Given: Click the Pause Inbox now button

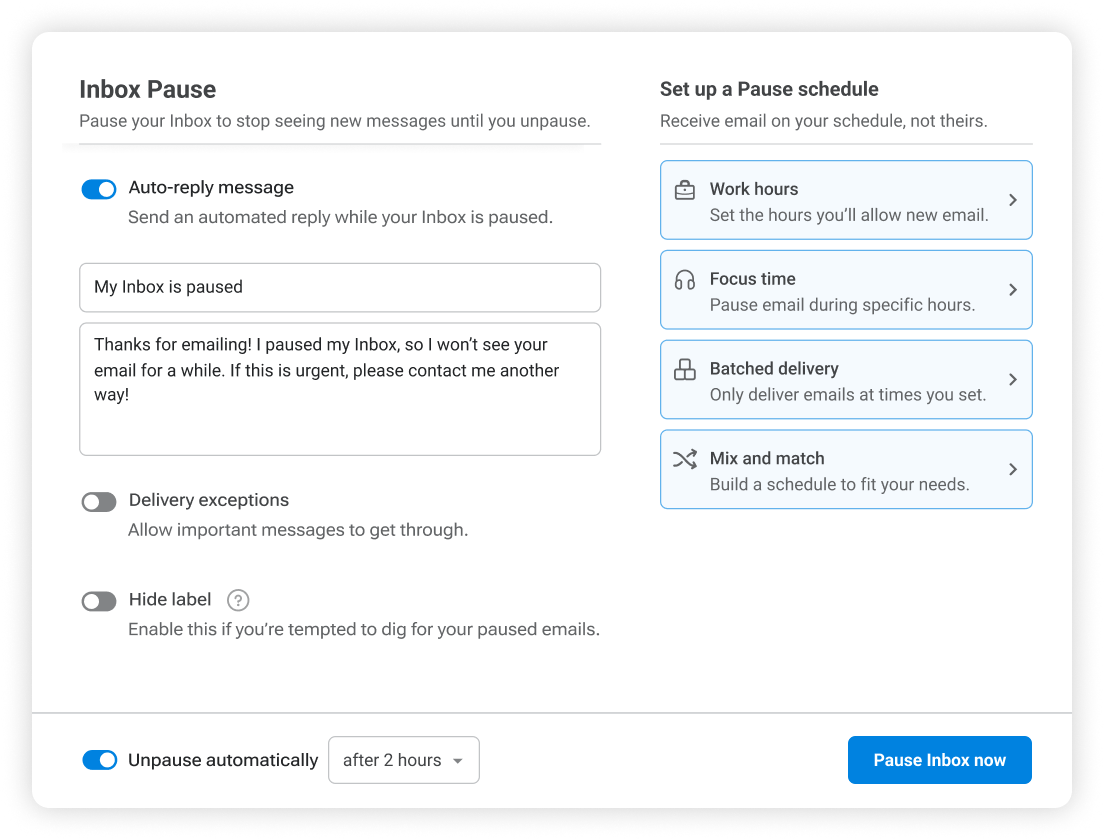Looking at the screenshot, I should pyautogui.click(x=939, y=760).
